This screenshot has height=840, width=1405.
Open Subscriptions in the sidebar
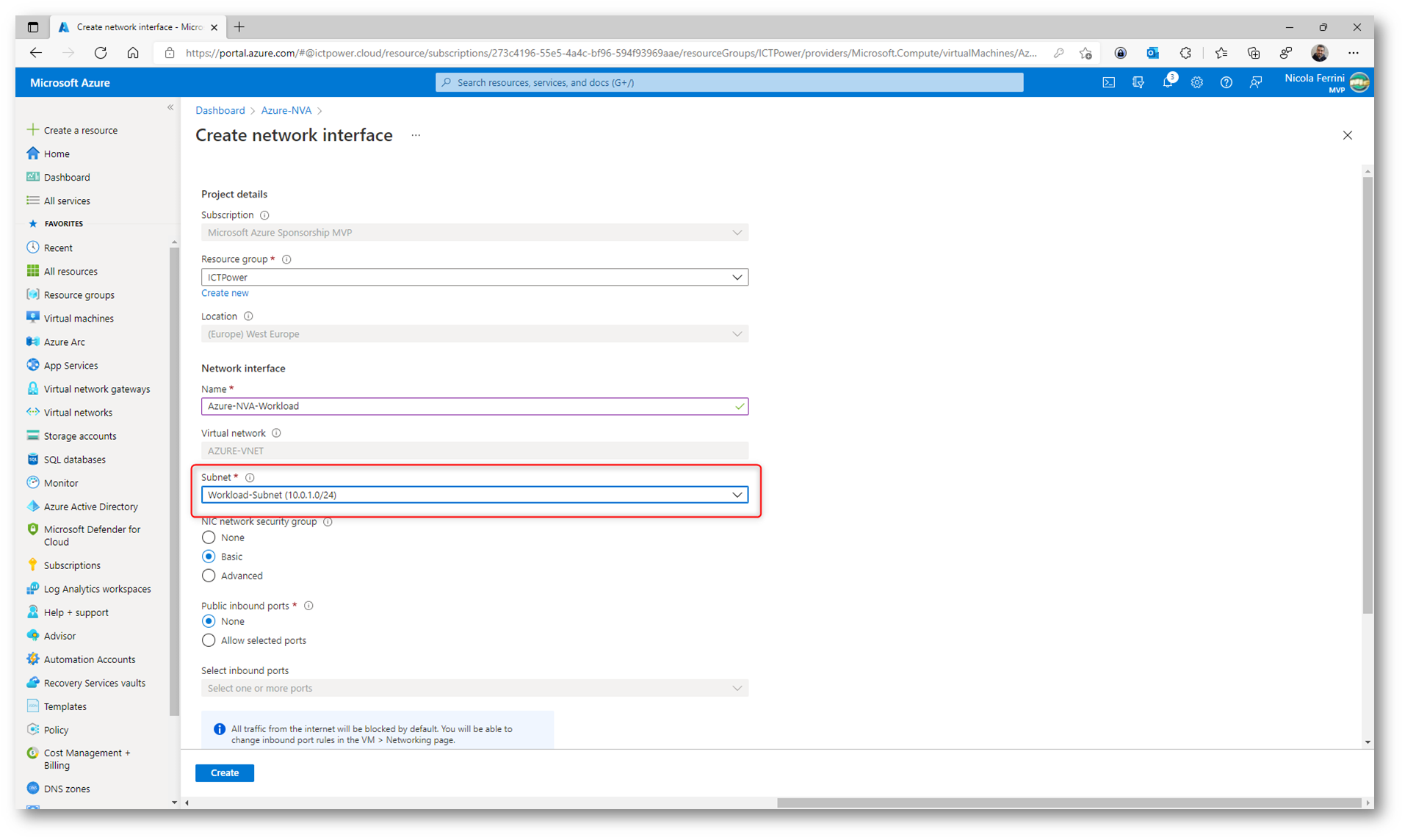tap(71, 565)
